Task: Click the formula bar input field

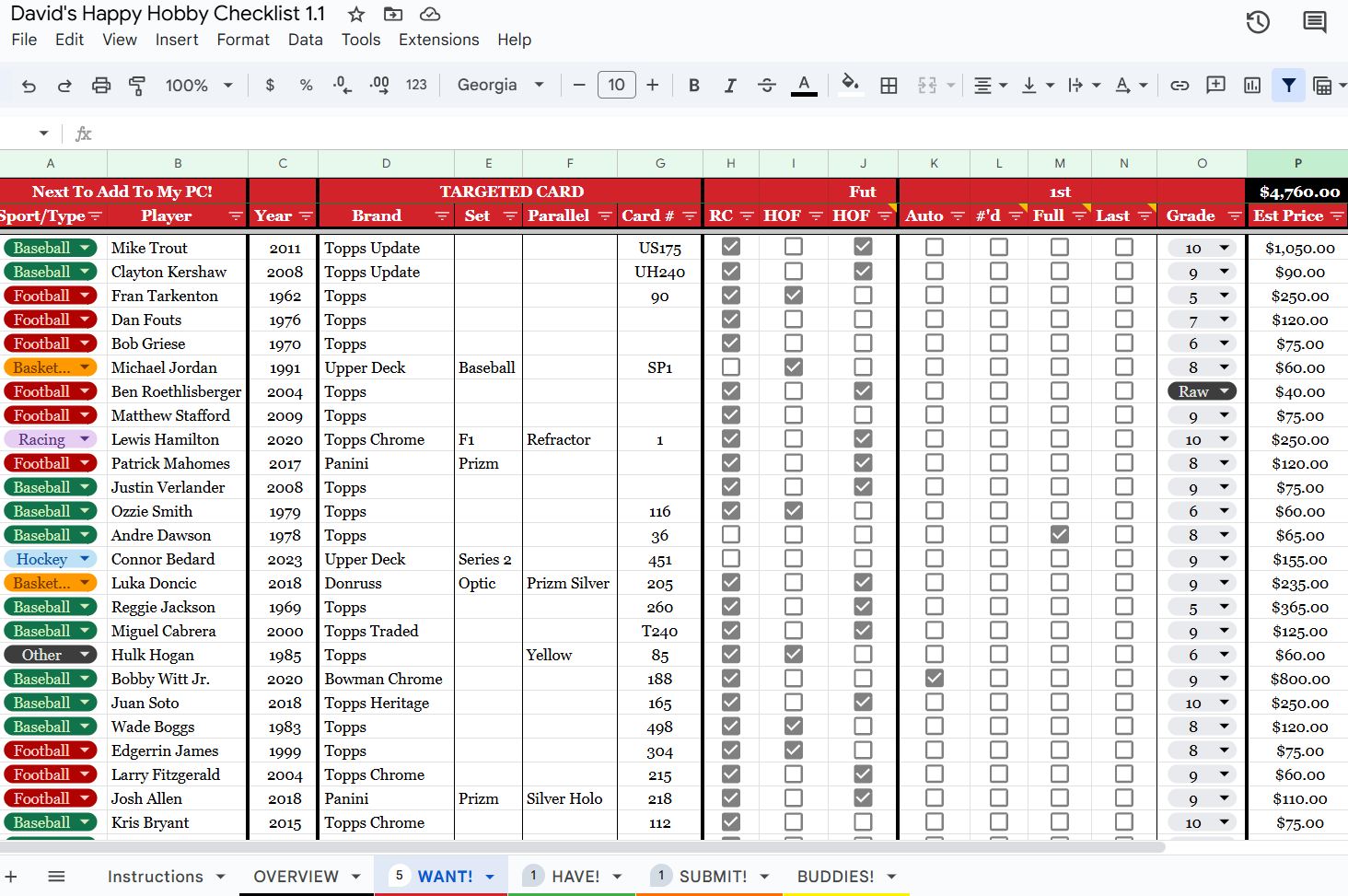Action: point(645,134)
